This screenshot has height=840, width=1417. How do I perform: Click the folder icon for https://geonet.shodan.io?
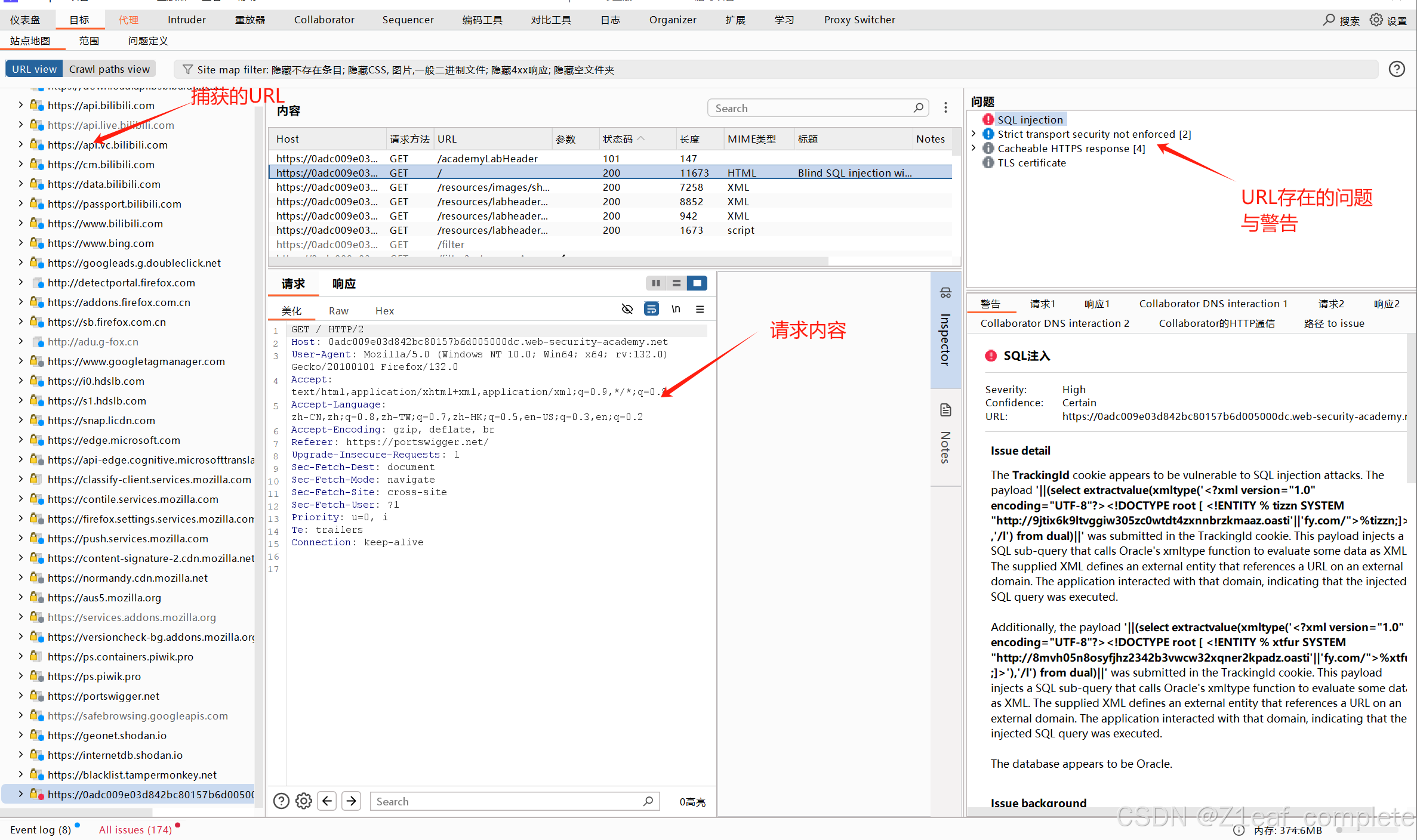point(37,736)
